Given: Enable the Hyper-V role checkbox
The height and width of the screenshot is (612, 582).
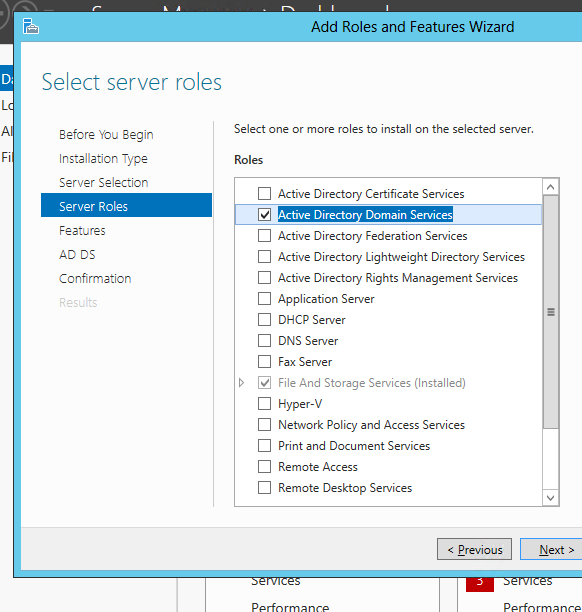Looking at the screenshot, I should 264,404.
